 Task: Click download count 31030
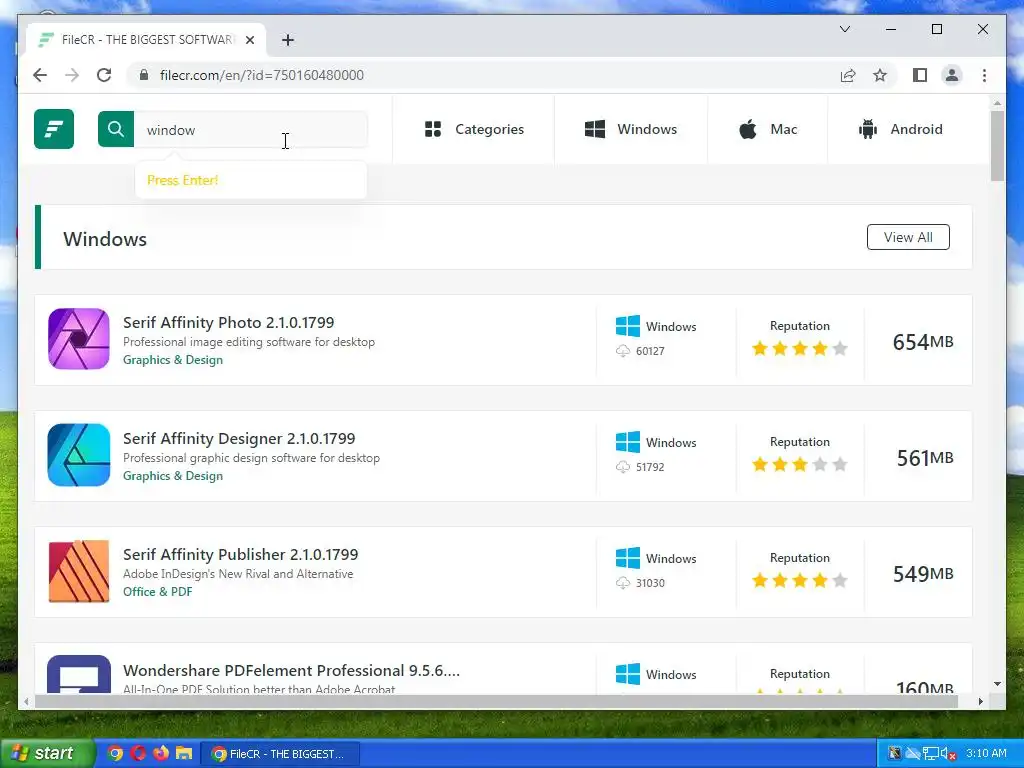[x=650, y=583]
